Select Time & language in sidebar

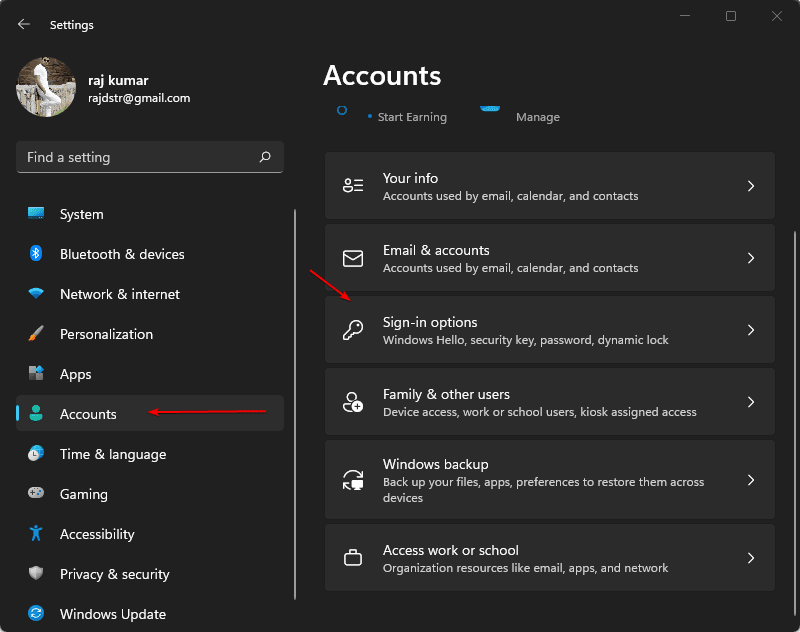pos(112,454)
